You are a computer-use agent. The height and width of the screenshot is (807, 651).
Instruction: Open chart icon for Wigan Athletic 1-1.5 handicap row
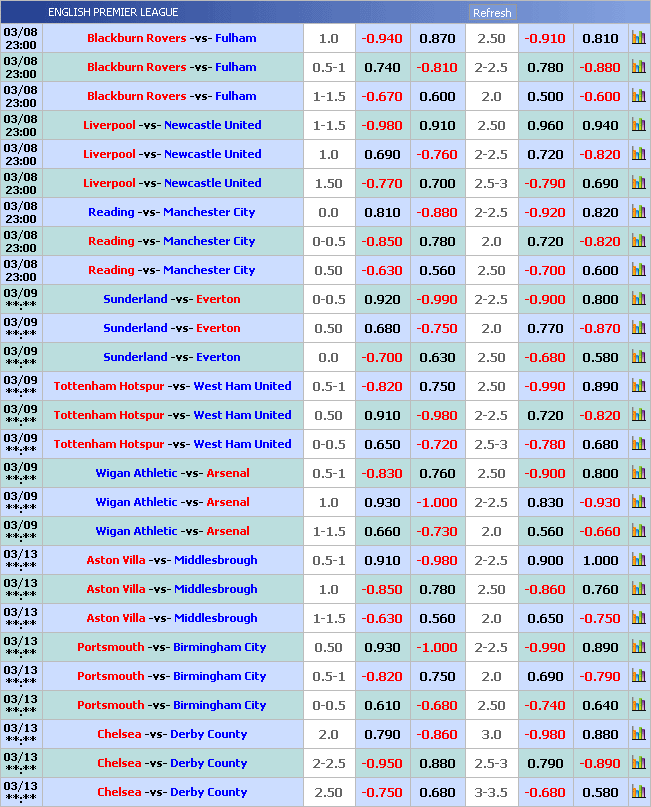coord(639,531)
